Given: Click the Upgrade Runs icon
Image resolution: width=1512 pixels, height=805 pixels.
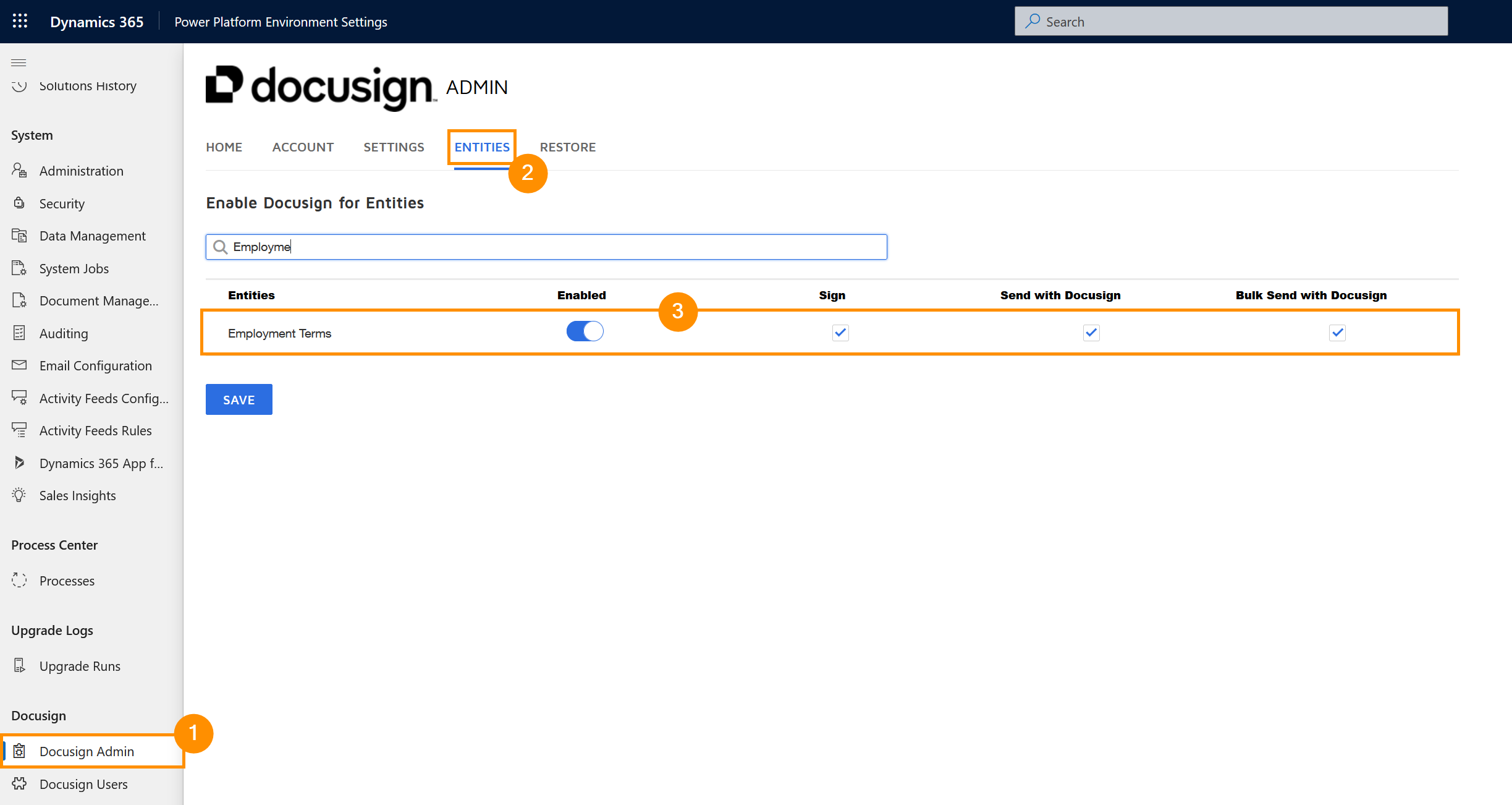Looking at the screenshot, I should click(19, 666).
